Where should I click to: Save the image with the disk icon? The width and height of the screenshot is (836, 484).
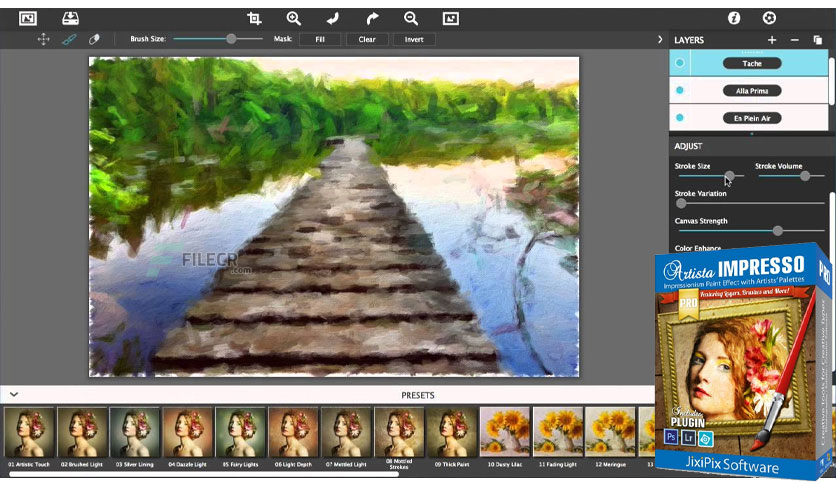[x=70, y=18]
